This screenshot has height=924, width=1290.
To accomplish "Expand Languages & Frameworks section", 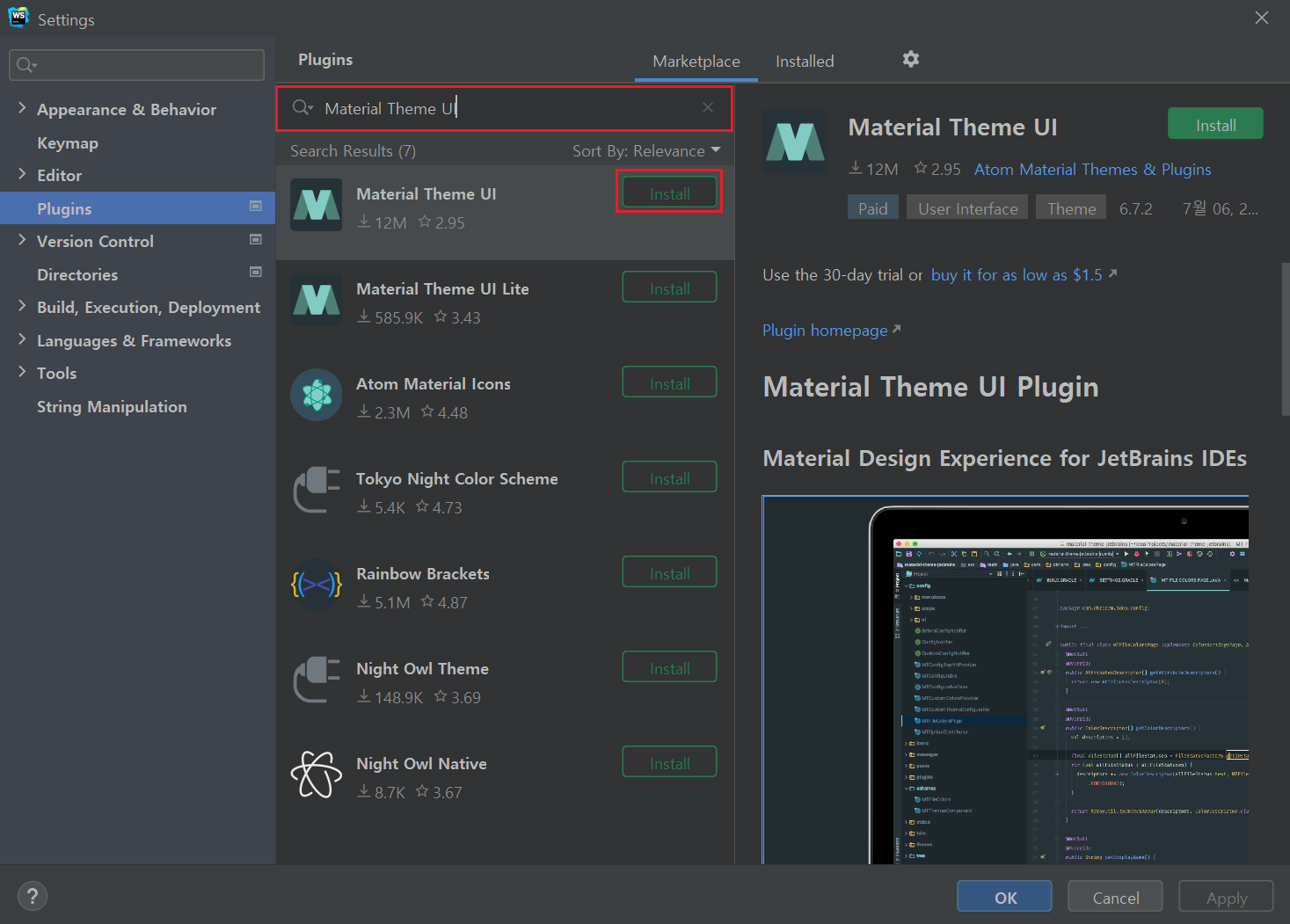I will 22,338.
